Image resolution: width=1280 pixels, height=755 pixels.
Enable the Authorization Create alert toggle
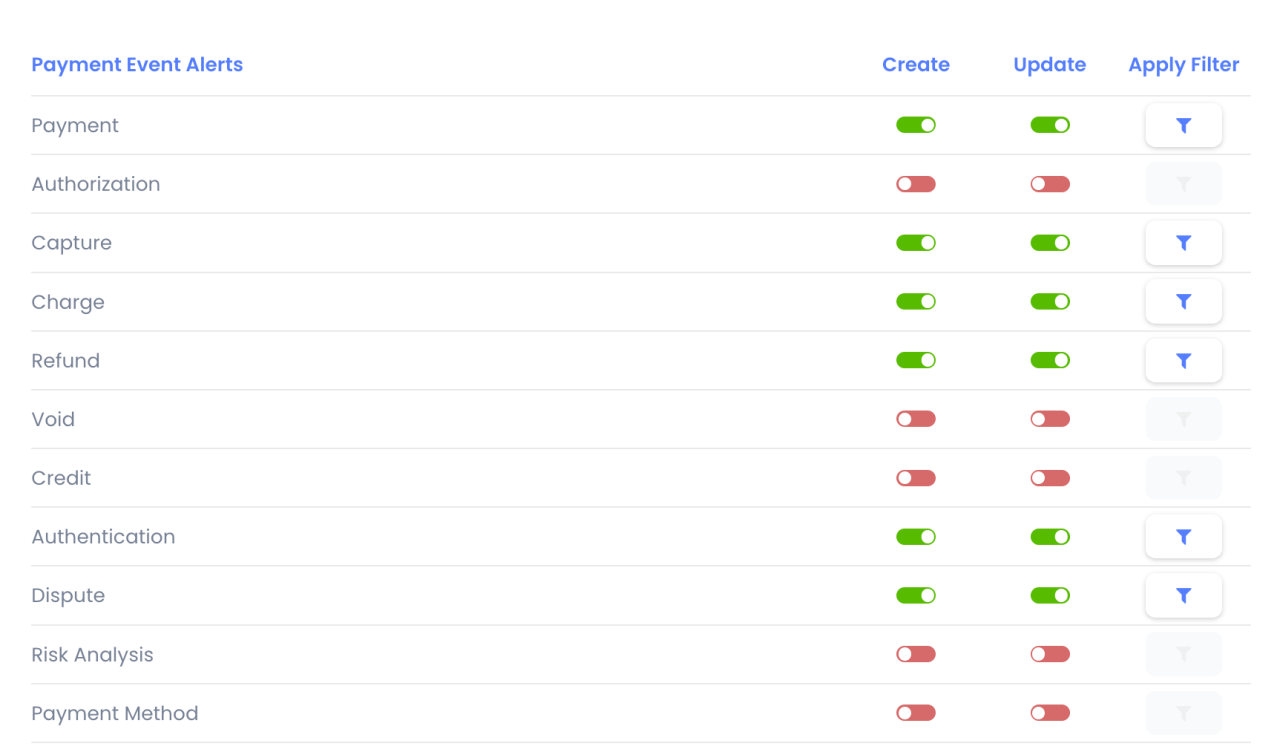point(915,184)
